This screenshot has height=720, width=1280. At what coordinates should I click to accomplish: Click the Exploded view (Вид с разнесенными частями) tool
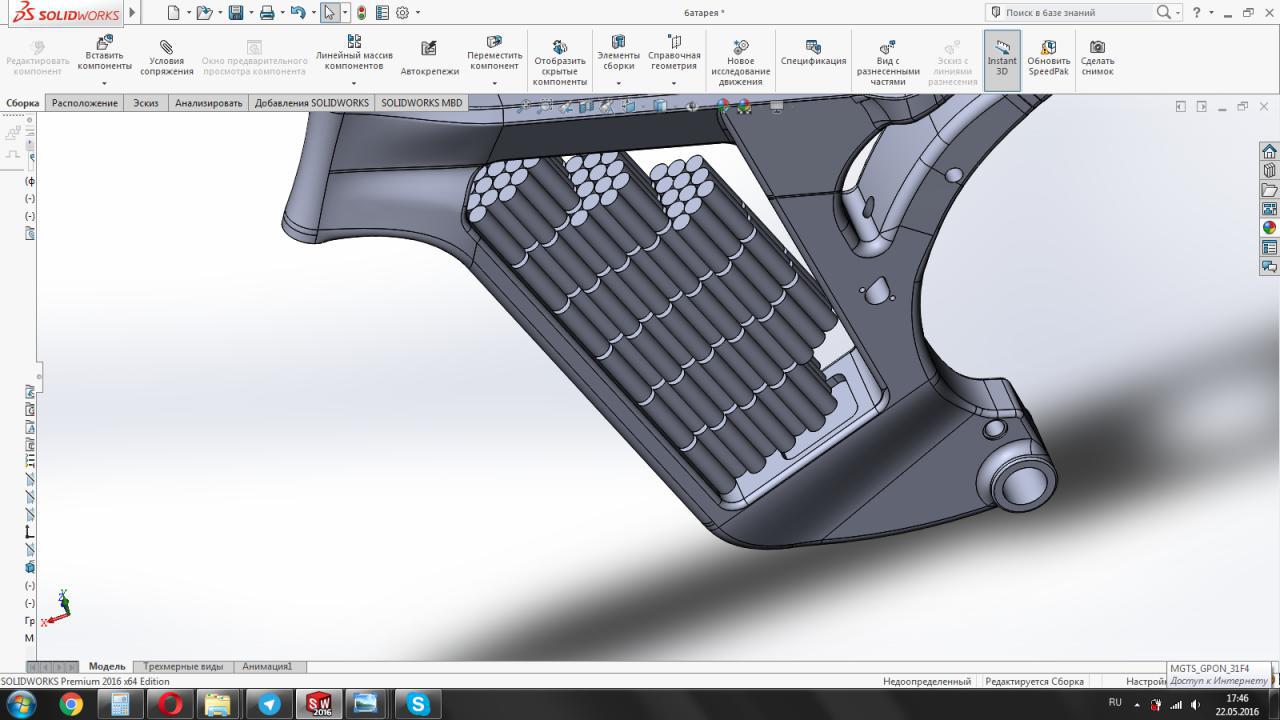pyautogui.click(x=887, y=62)
